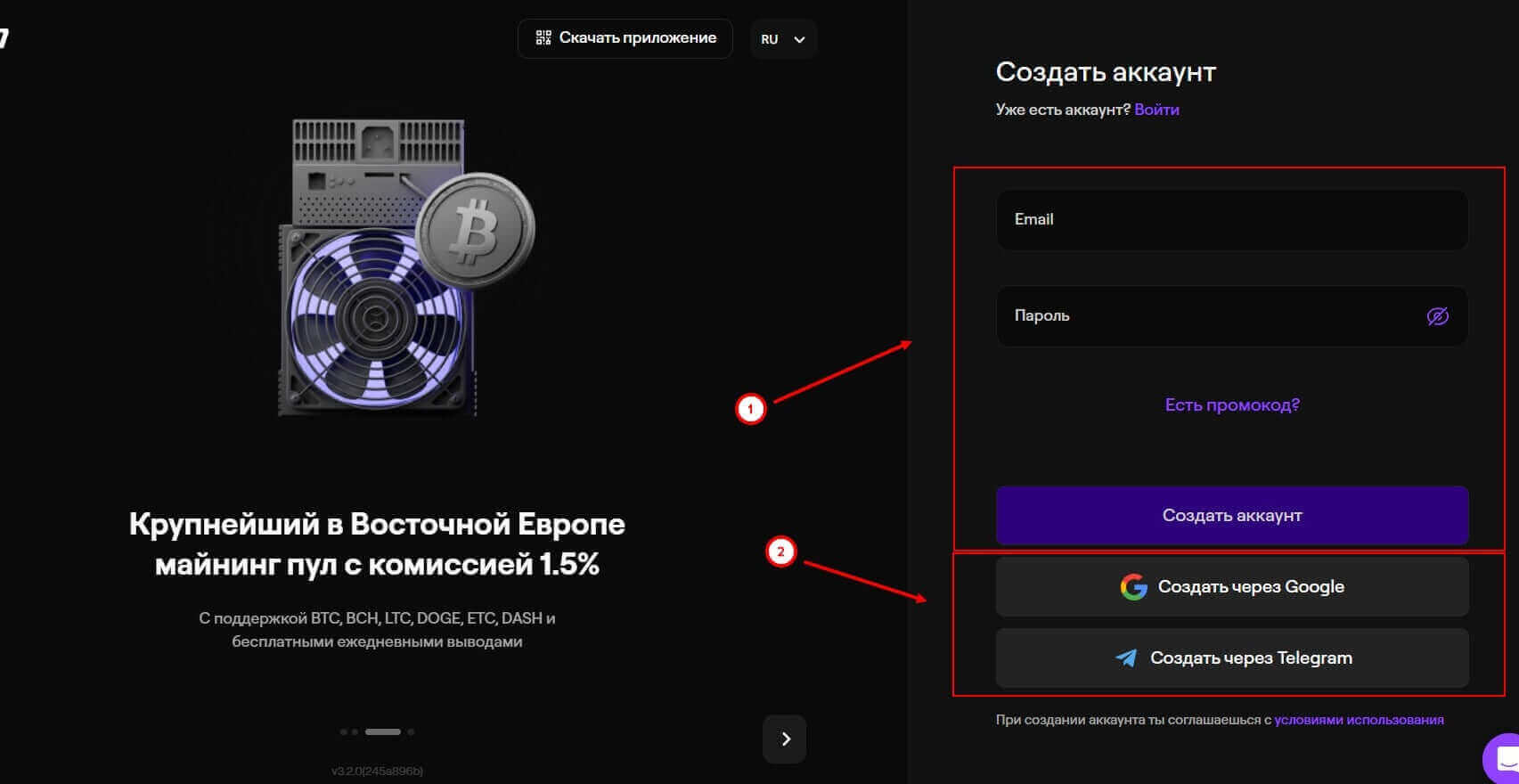Click the QR code icon beside Скачать приложение
Image resolution: width=1519 pixels, height=784 pixels.
click(x=543, y=37)
